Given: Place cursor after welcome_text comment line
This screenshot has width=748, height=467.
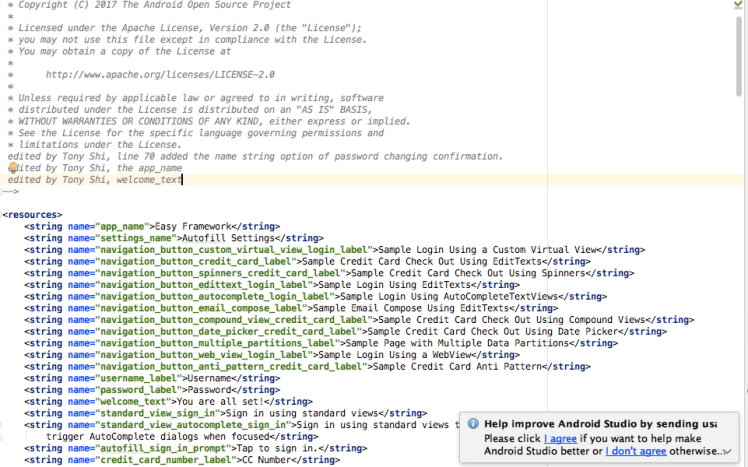Looking at the screenshot, I should pos(183,180).
